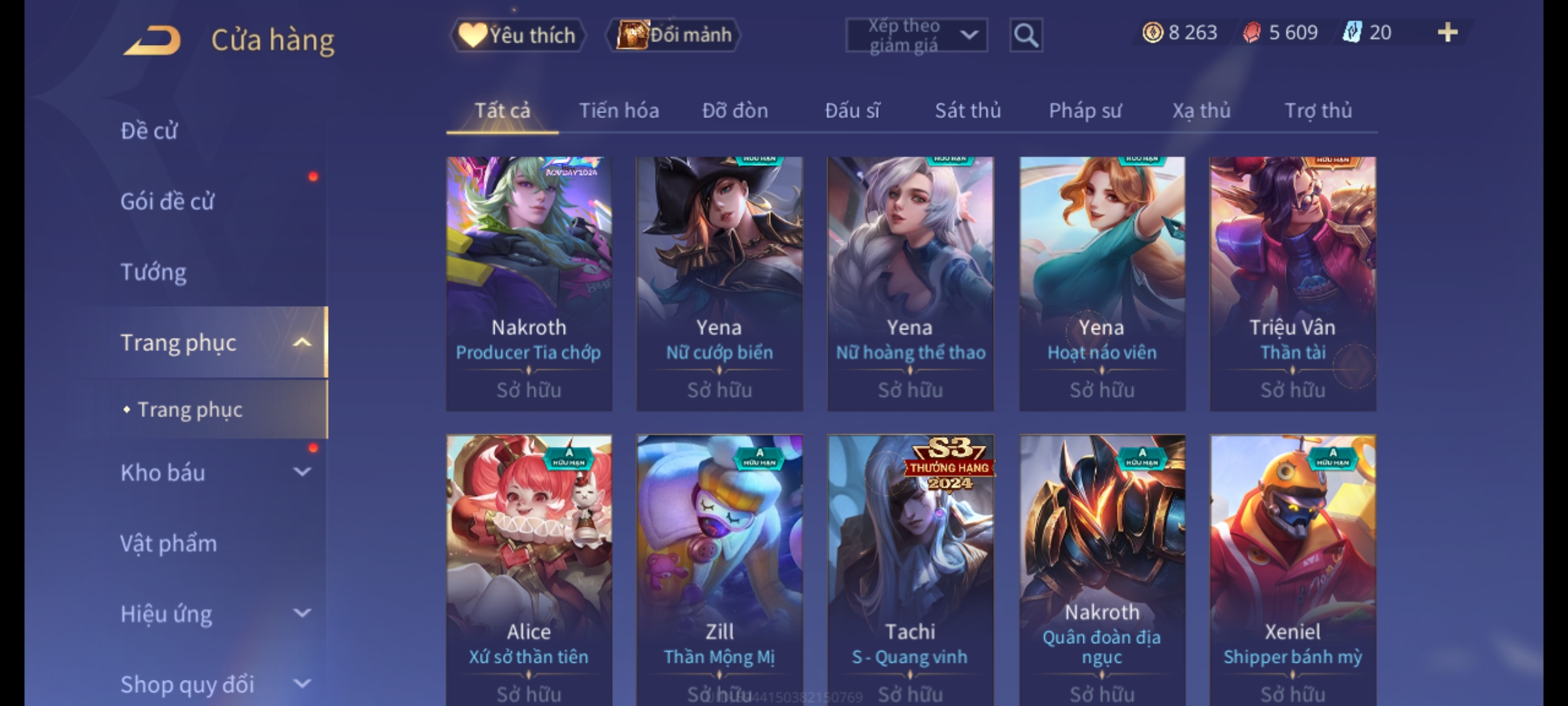The width and height of the screenshot is (1568, 706).
Task: Tap the red ruby currency icon
Action: (1252, 33)
